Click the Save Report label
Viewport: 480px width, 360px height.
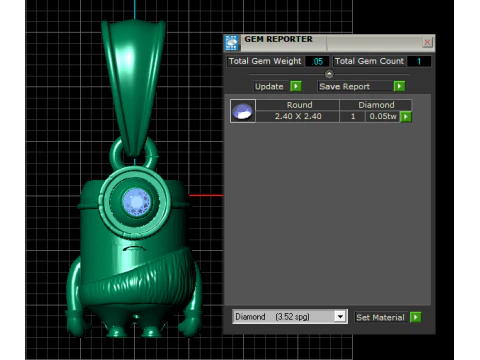coord(345,86)
